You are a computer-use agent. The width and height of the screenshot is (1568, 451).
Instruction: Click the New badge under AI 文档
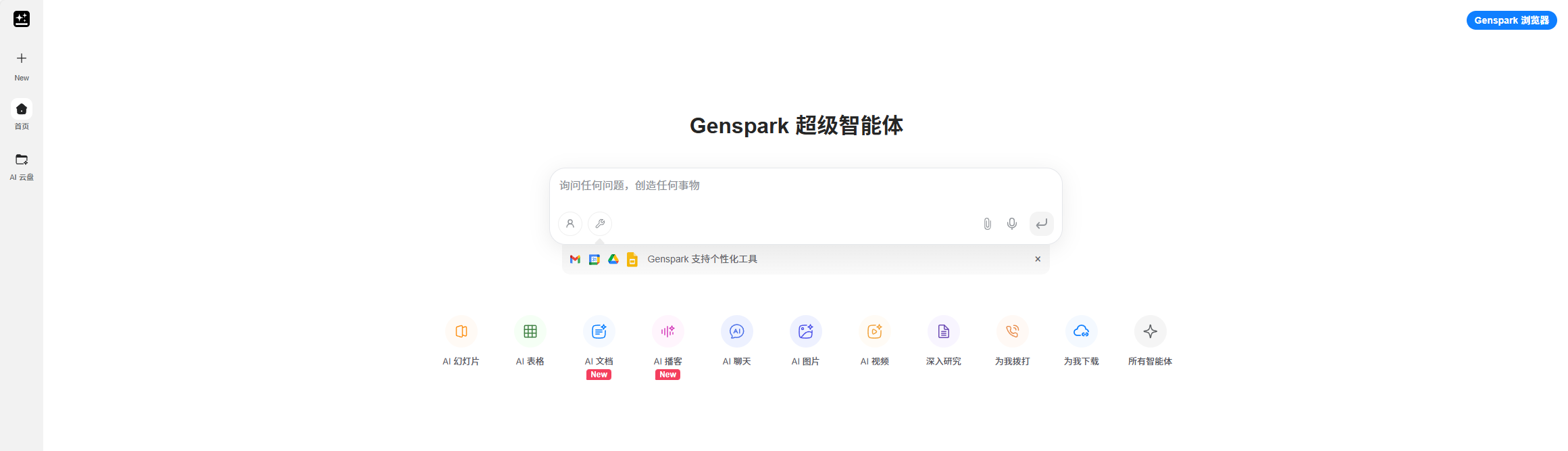599,375
